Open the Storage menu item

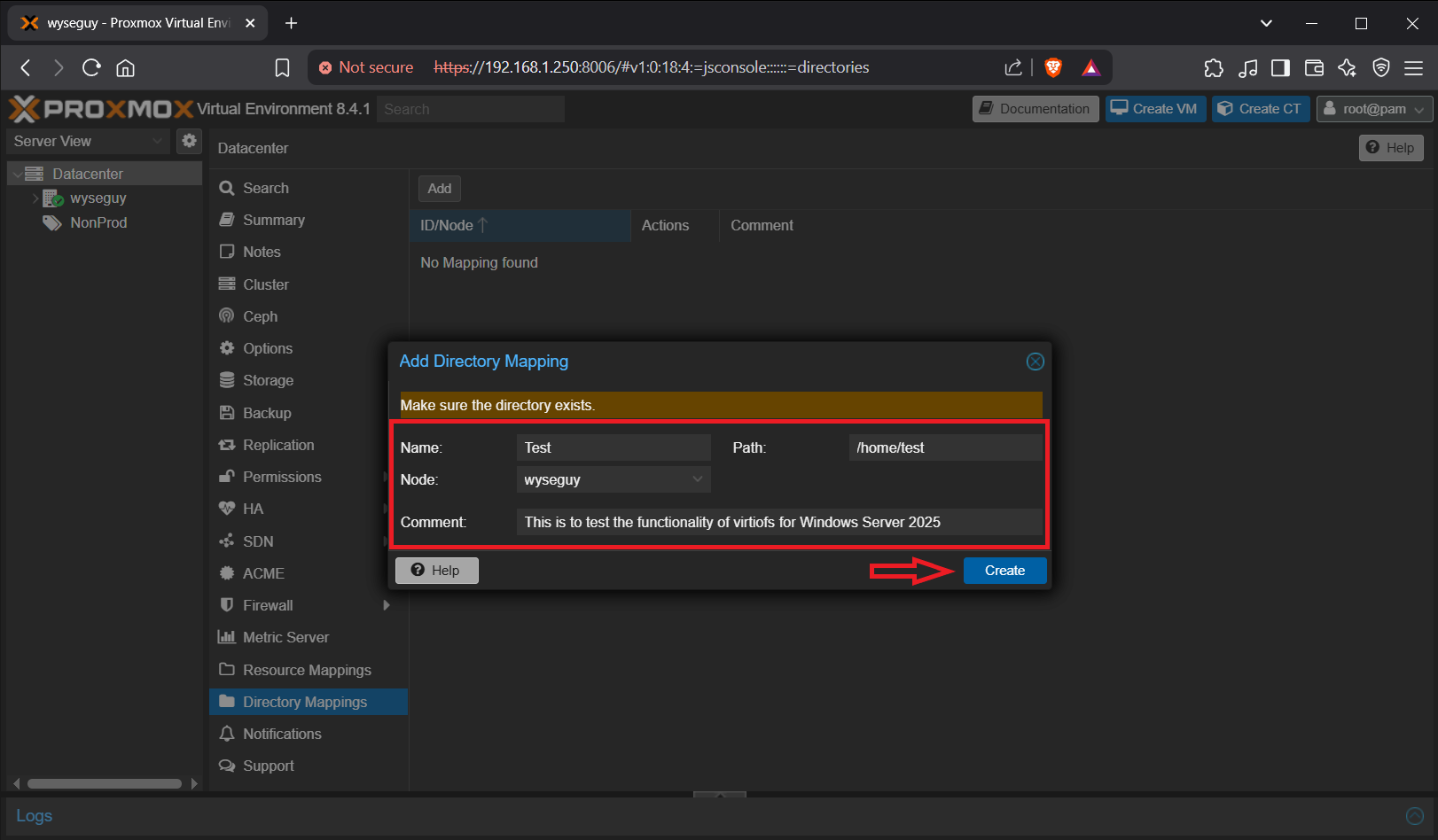(x=308, y=380)
